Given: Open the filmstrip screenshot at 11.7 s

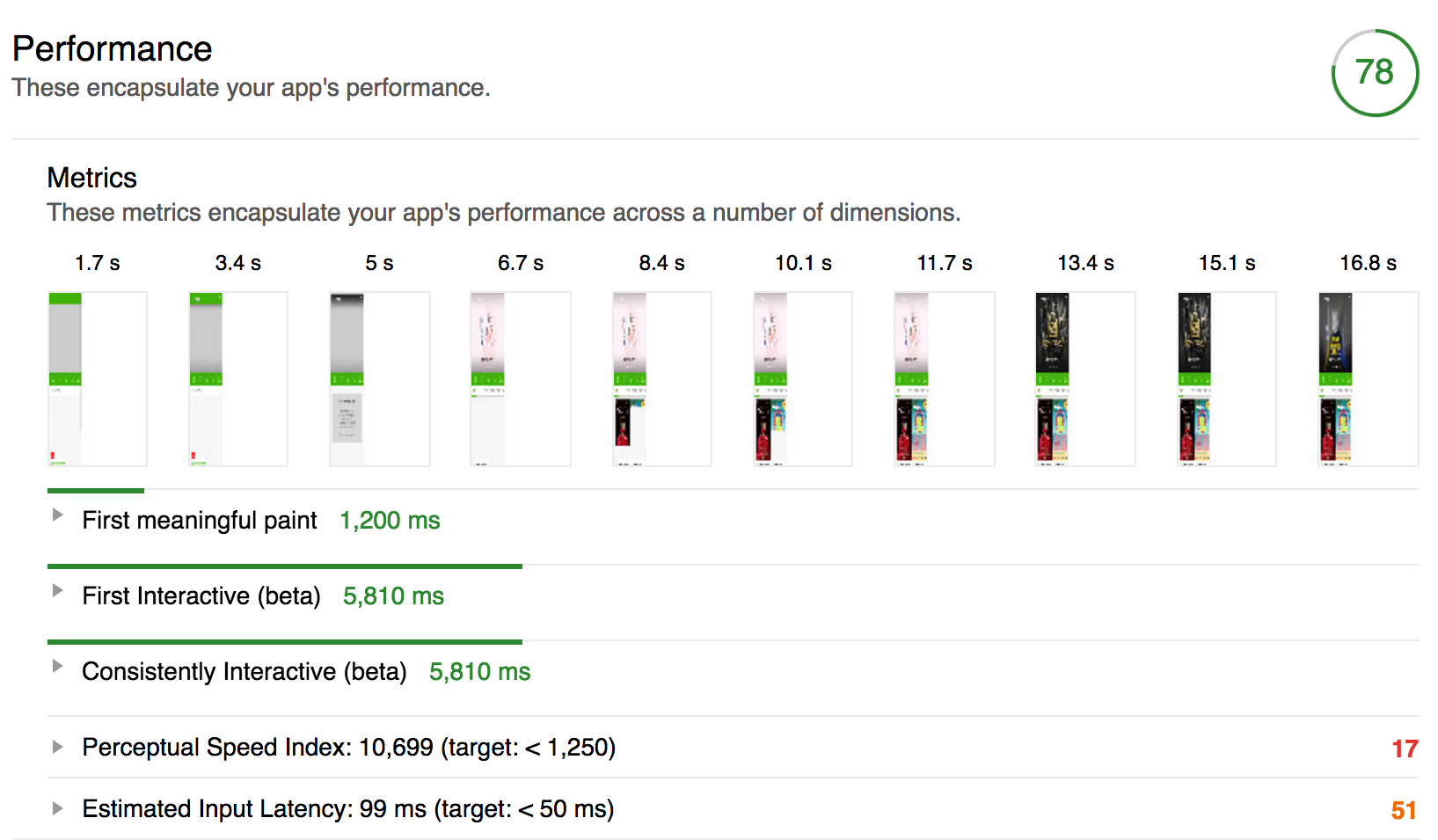Looking at the screenshot, I should tap(944, 378).
